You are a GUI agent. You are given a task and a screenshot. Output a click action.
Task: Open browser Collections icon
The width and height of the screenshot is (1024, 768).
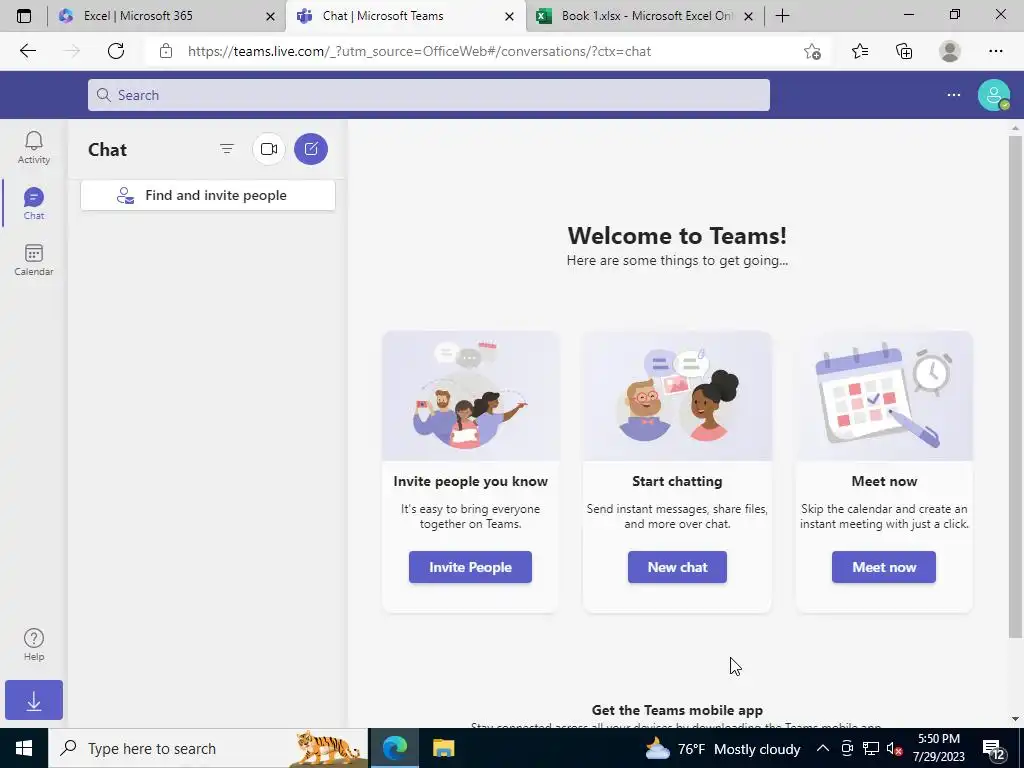pos(904,51)
